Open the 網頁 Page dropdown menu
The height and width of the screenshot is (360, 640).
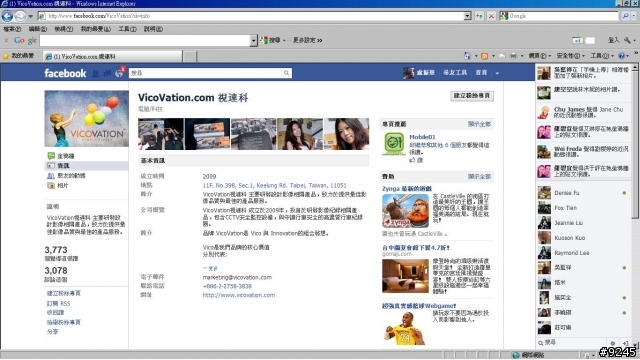pyautogui.click(x=540, y=56)
